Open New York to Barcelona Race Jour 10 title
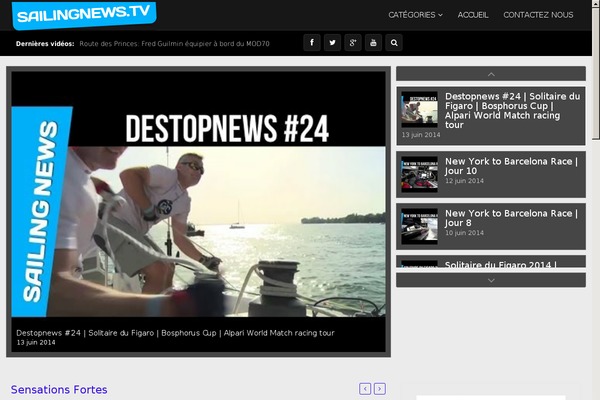Image resolution: width=600 pixels, height=400 pixels. (511, 166)
